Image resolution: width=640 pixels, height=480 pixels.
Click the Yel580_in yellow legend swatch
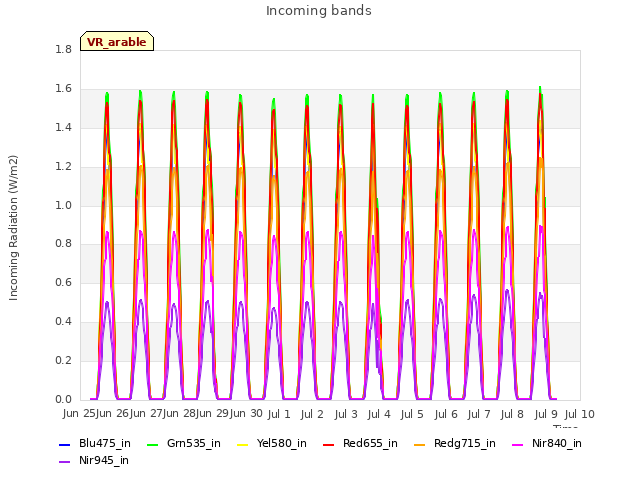click(242, 444)
